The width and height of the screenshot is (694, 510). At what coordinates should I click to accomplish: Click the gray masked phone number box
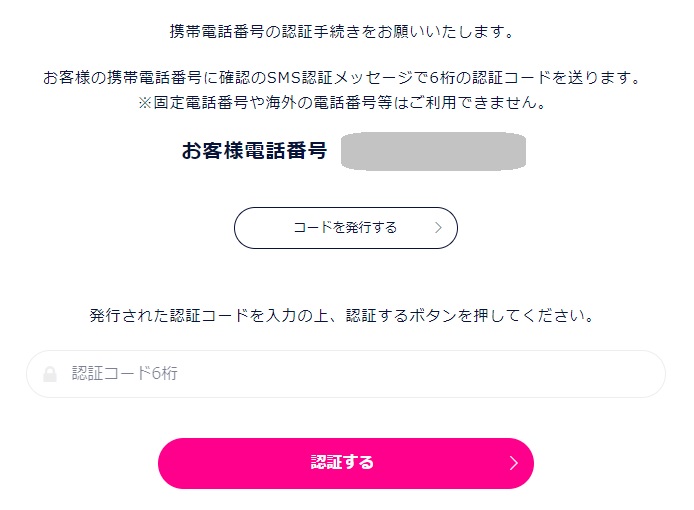(x=433, y=151)
